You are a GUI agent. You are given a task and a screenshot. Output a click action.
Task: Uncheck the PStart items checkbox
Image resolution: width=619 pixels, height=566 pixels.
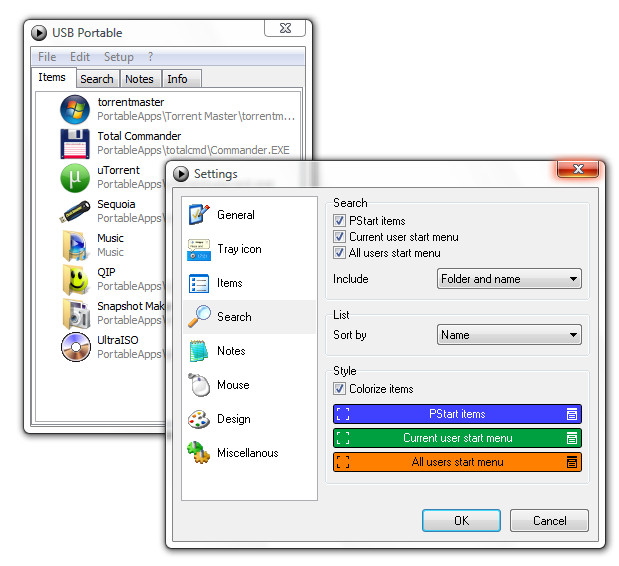click(339, 220)
